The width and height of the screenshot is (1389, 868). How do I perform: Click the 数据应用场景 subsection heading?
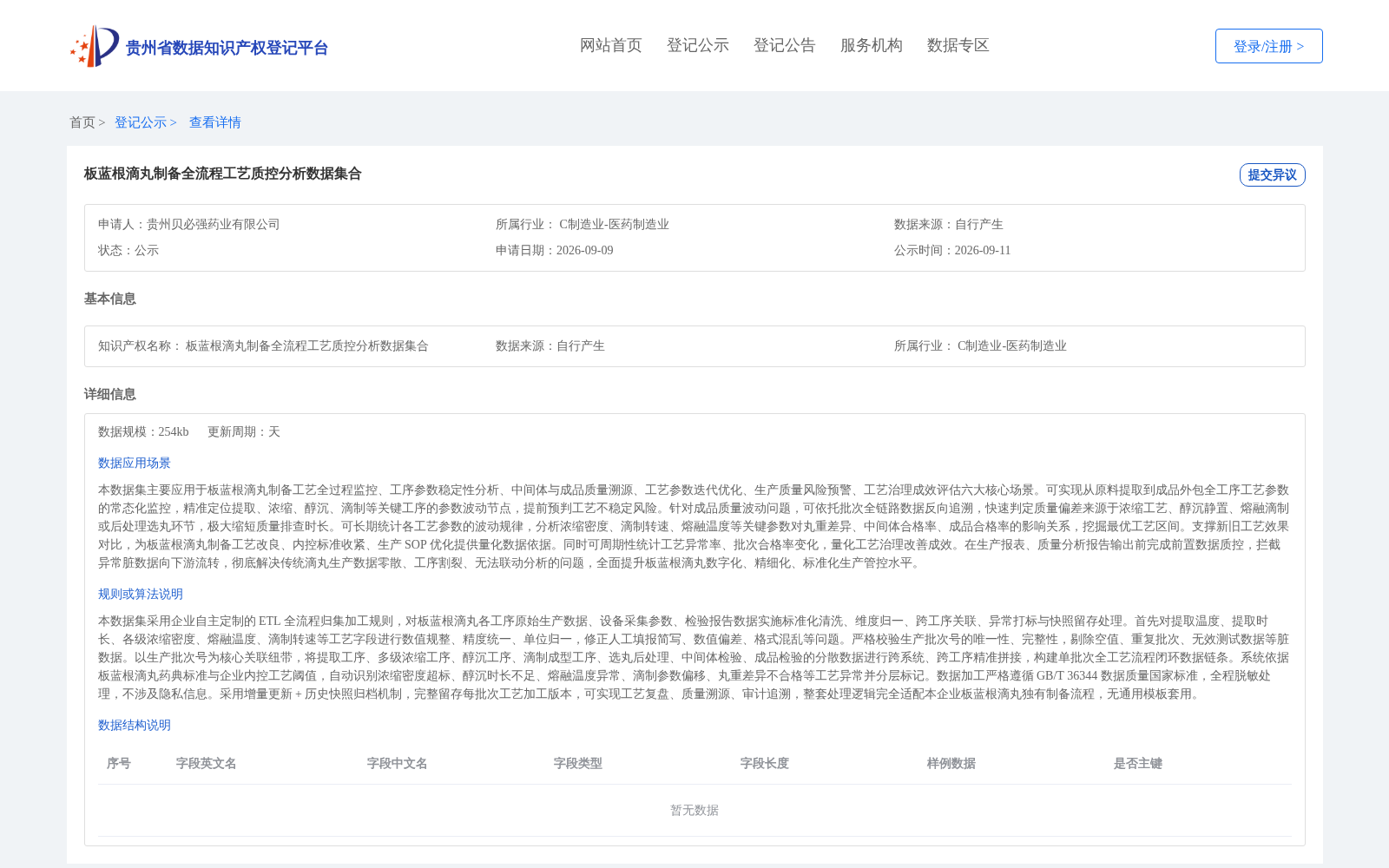coord(135,463)
